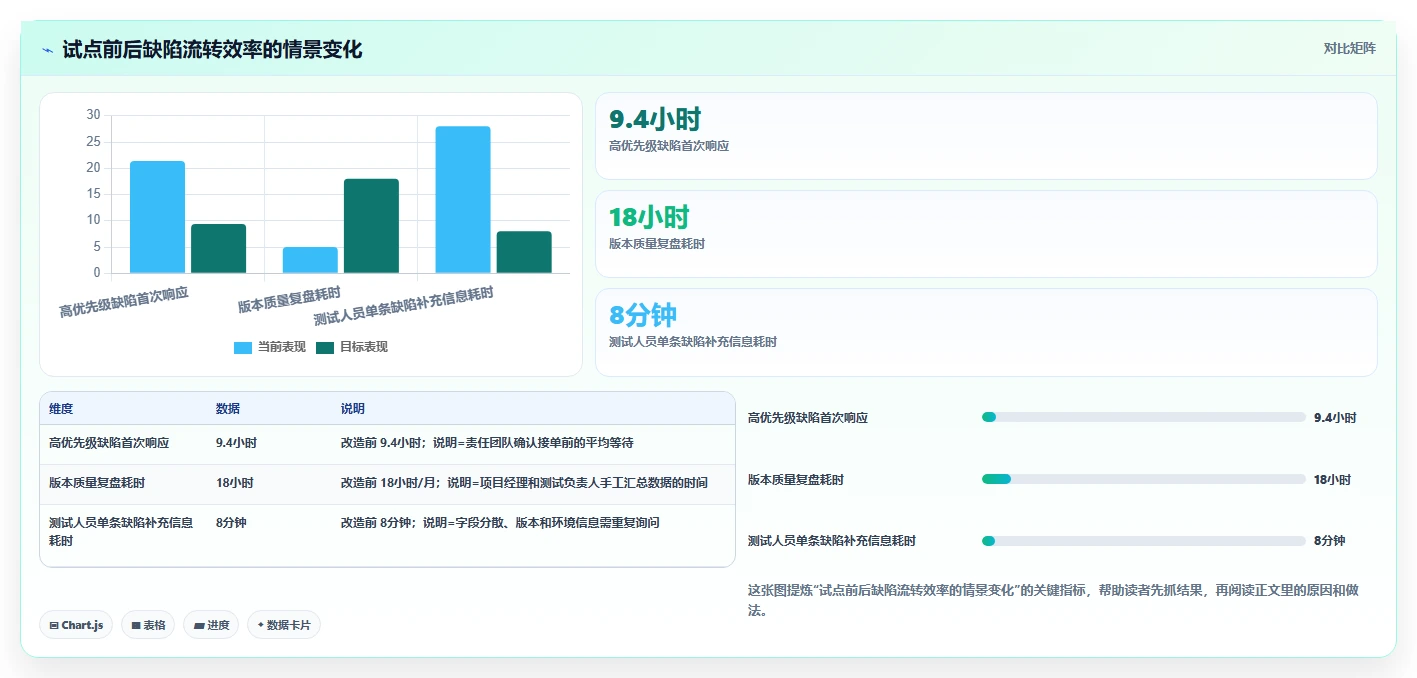The height and width of the screenshot is (678, 1417).
Task: Click the 数据 column header
Action: (228, 409)
